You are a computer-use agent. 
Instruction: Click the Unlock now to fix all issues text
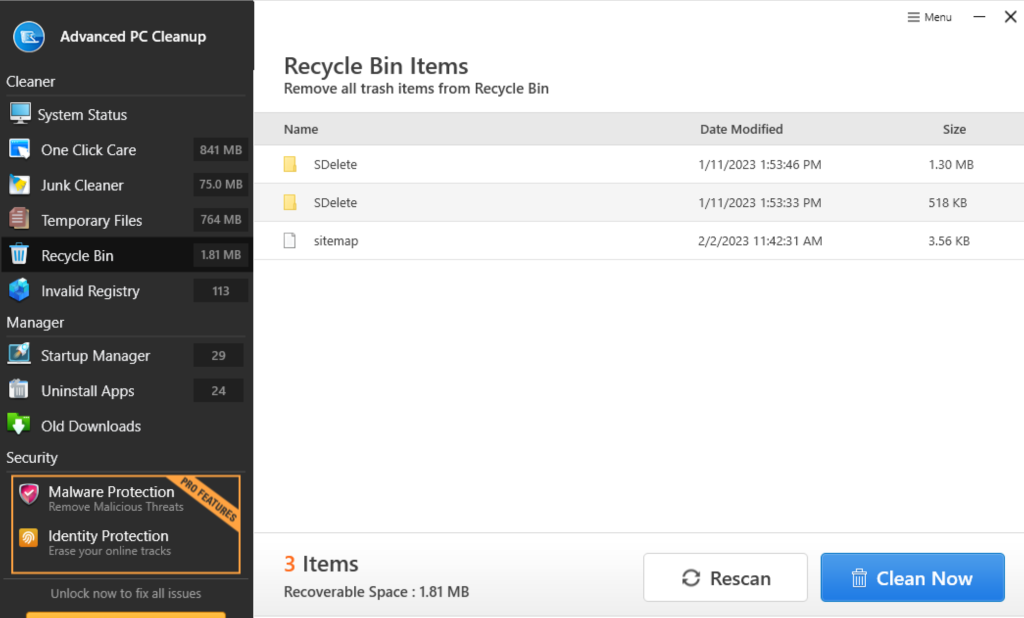click(126, 593)
